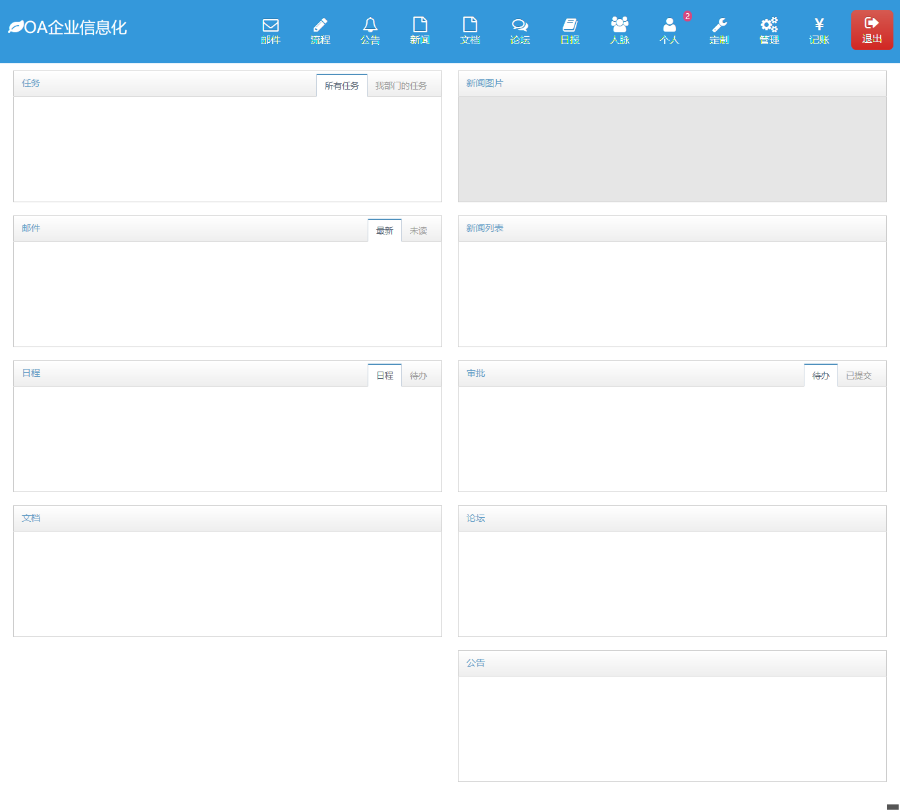The height and width of the screenshot is (811, 900).
Task: Switch to 我部门的任务 tab
Action: [401, 86]
